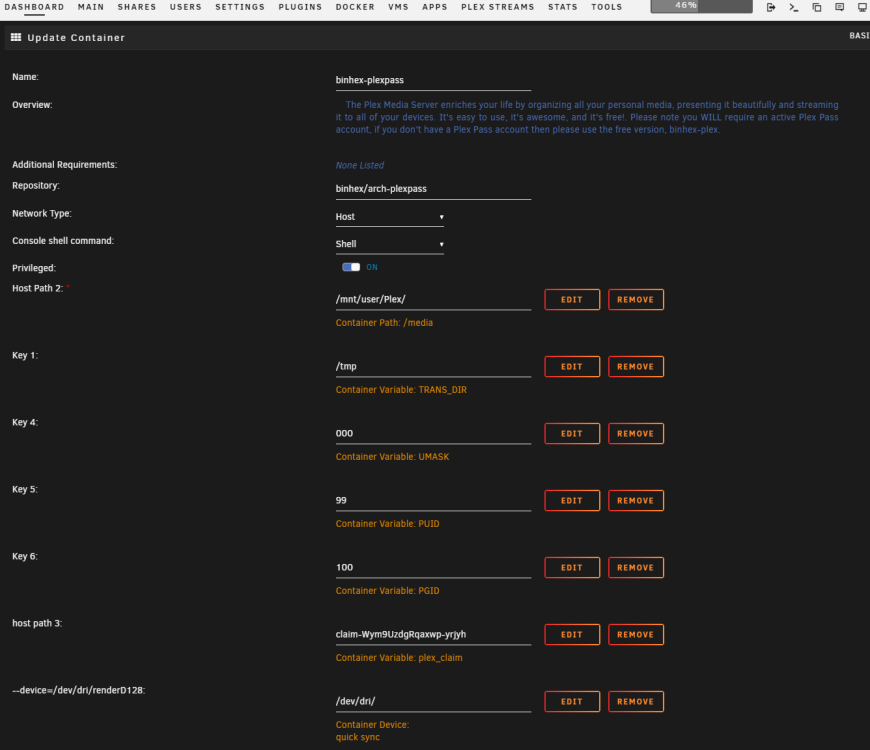Edit the Key 4 UMASK variable
Viewport: 870px width, 750px height.
pyautogui.click(x=572, y=434)
